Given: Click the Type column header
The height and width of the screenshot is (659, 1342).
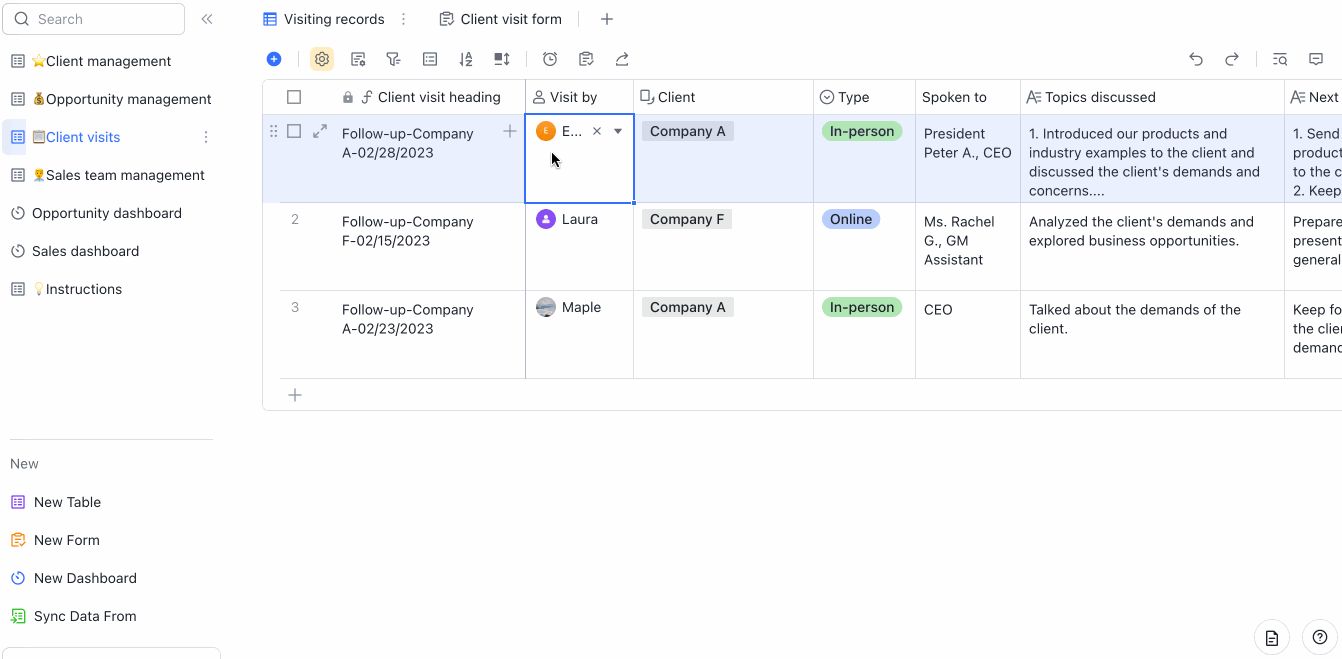Looking at the screenshot, I should [x=865, y=97].
